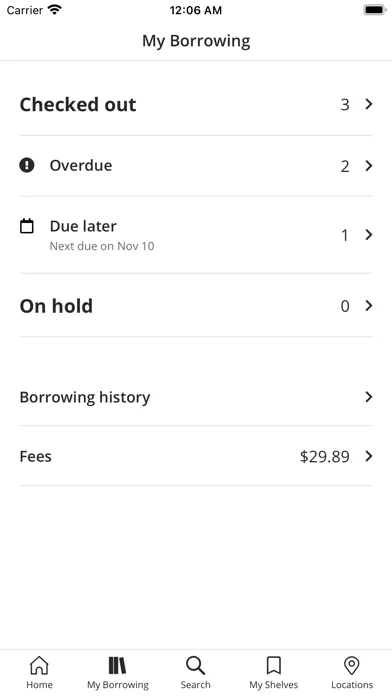Tap the battery indicator in status bar
The height and width of the screenshot is (696, 392).
(375, 10)
